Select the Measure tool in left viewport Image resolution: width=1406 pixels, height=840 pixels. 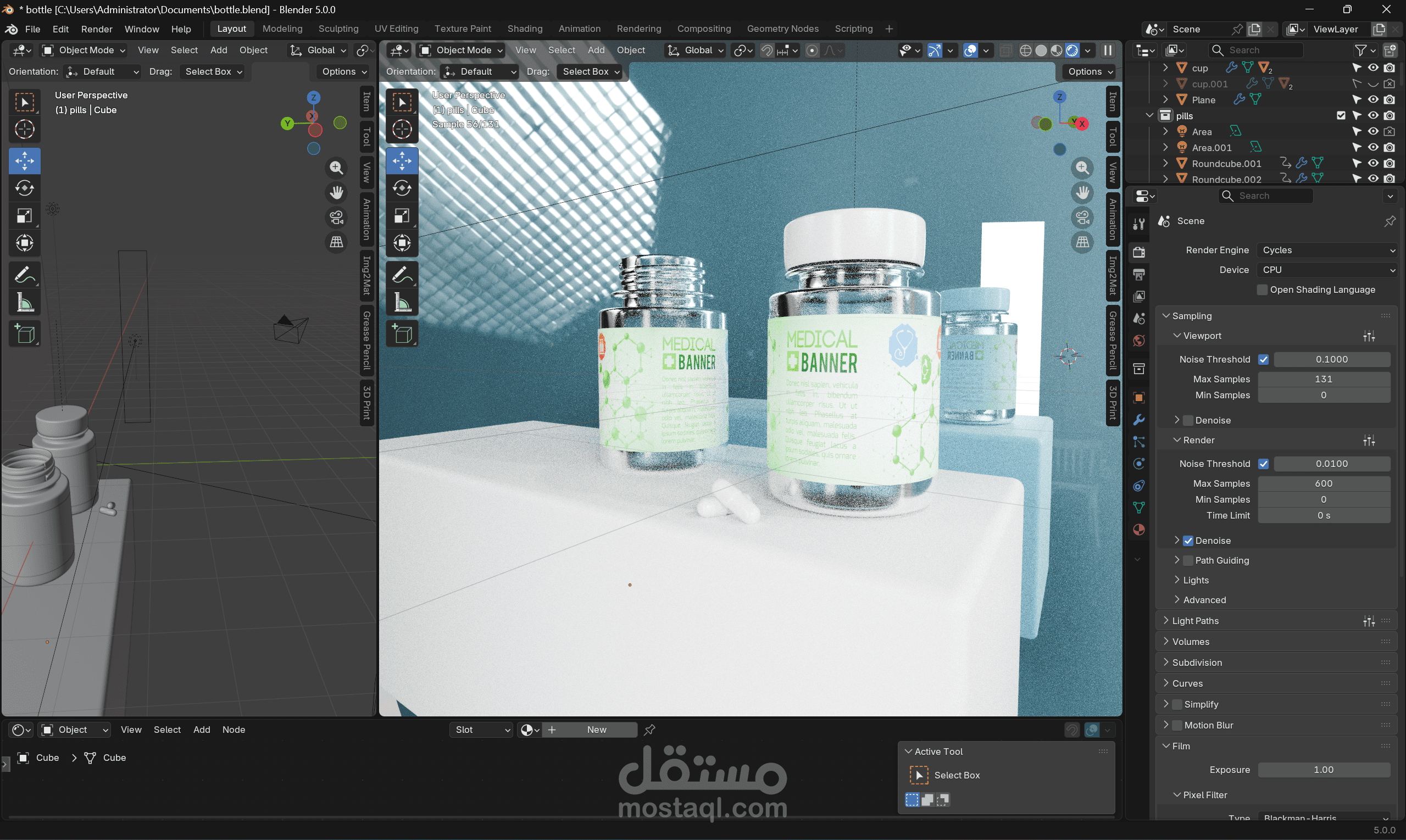coord(24,303)
